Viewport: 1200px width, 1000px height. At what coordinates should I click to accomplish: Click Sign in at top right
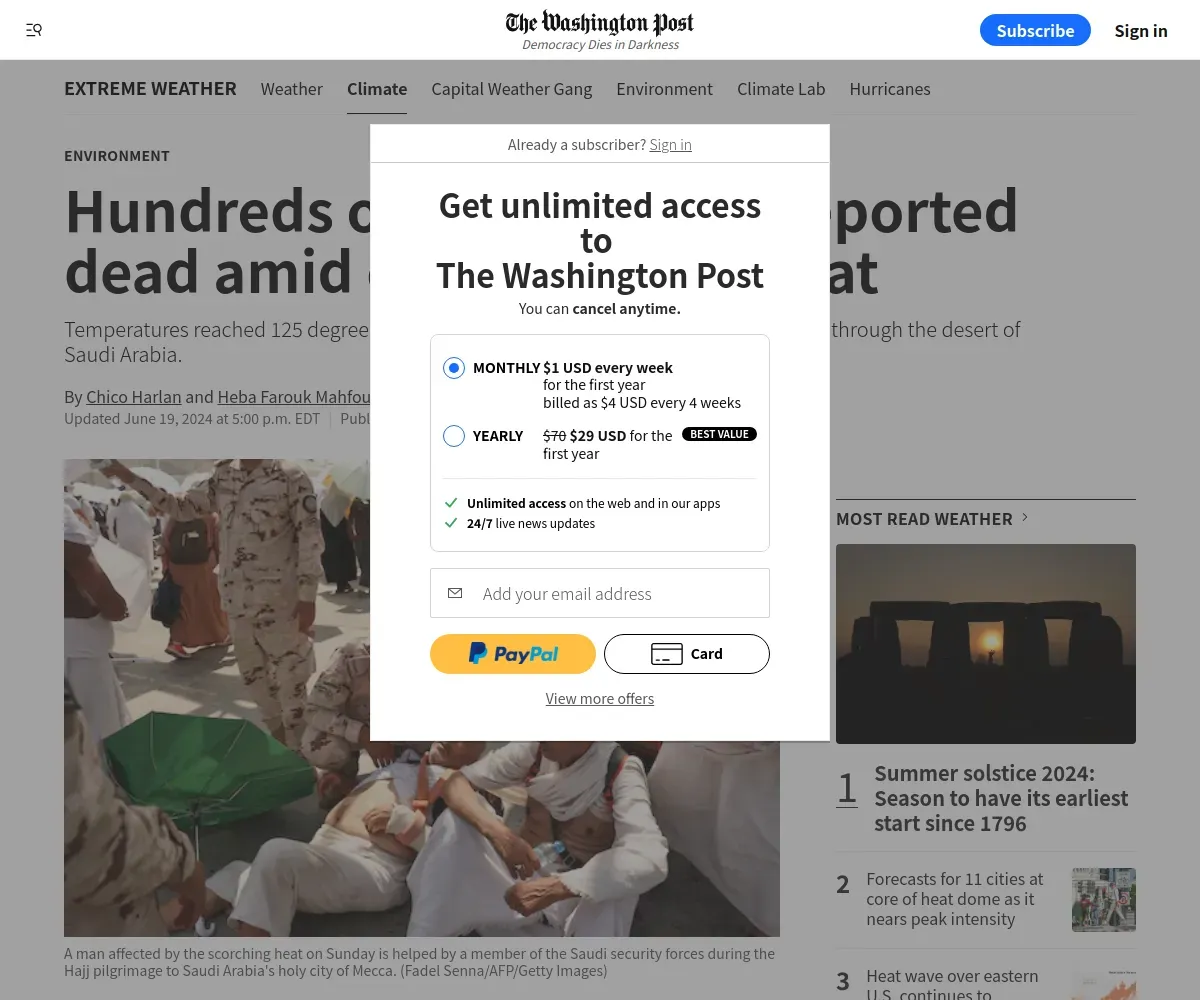[x=1141, y=30]
